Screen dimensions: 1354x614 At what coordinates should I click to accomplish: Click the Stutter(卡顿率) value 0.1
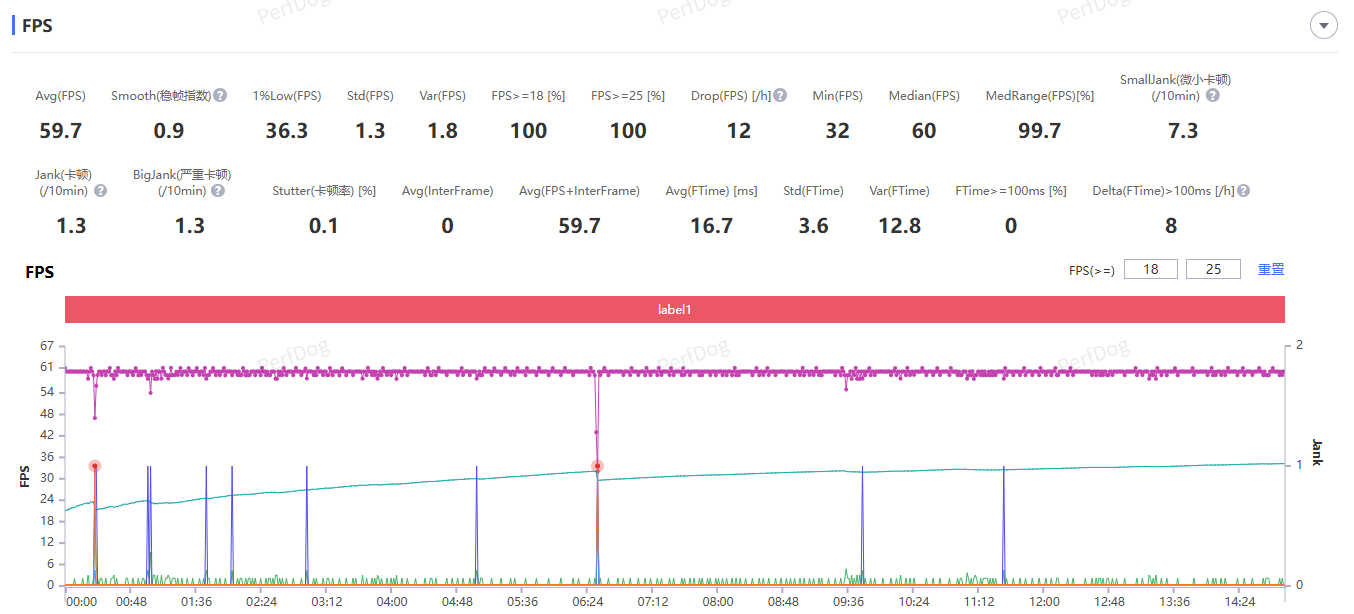click(323, 226)
